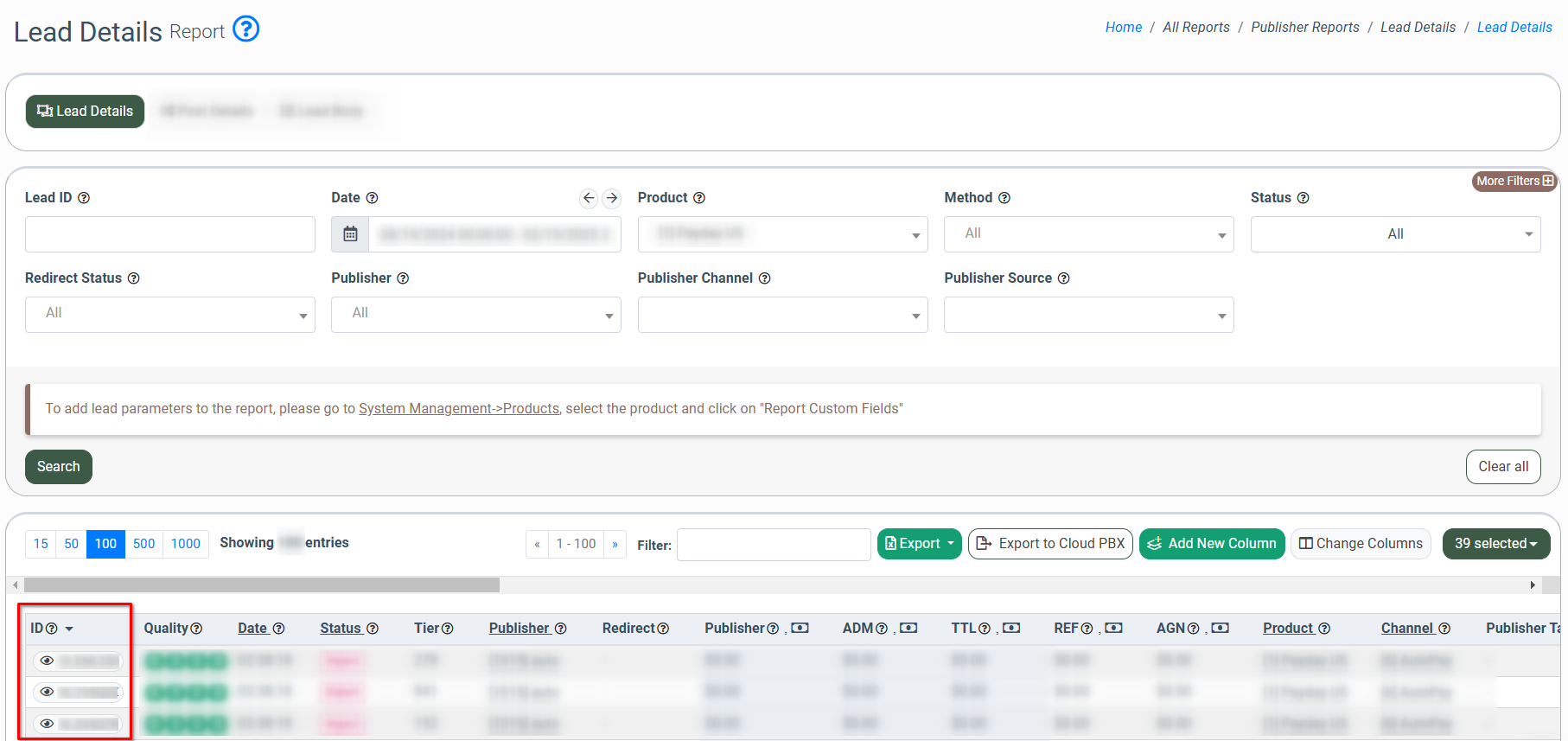Image resolution: width=1568 pixels, height=741 pixels.
Task: Click the calendar icon in Date field
Action: [350, 234]
